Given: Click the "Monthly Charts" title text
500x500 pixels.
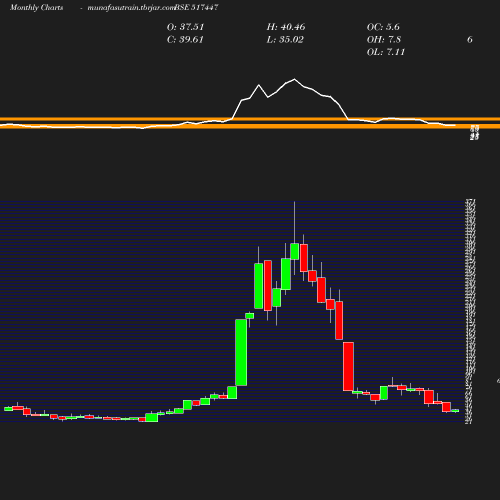Looking at the screenshot, I should coord(36,8).
